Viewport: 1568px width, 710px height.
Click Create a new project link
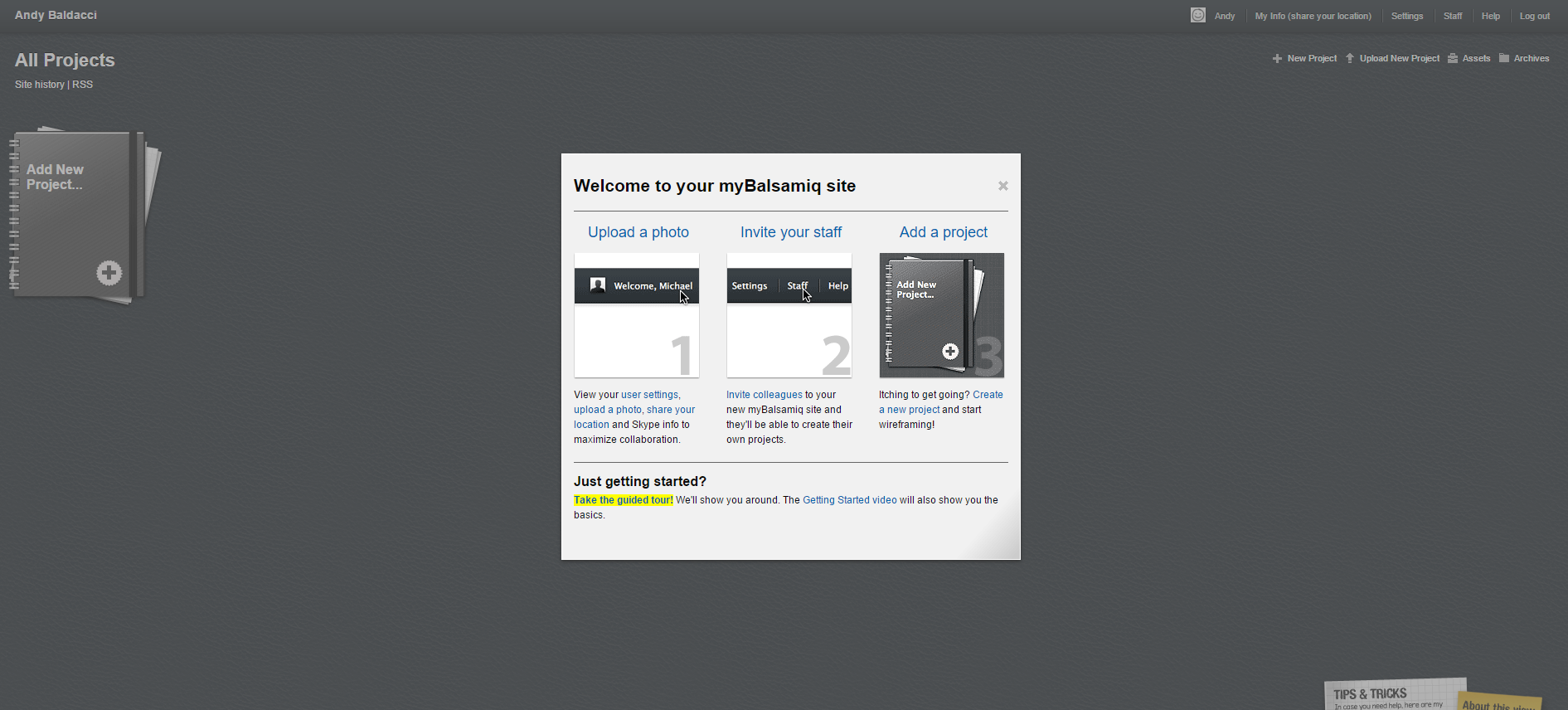pos(941,402)
